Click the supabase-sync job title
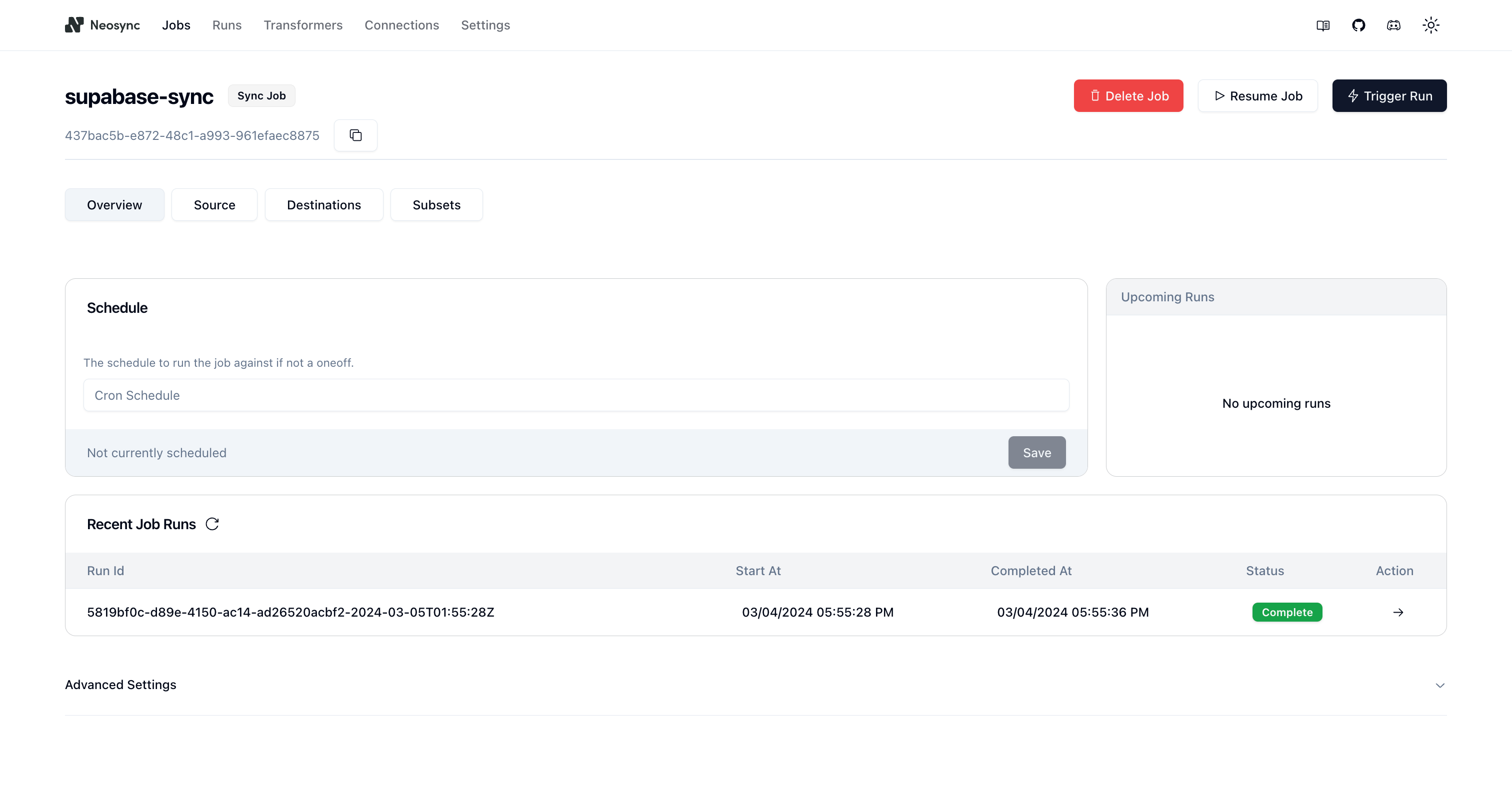The image size is (1512, 802). tap(139, 96)
